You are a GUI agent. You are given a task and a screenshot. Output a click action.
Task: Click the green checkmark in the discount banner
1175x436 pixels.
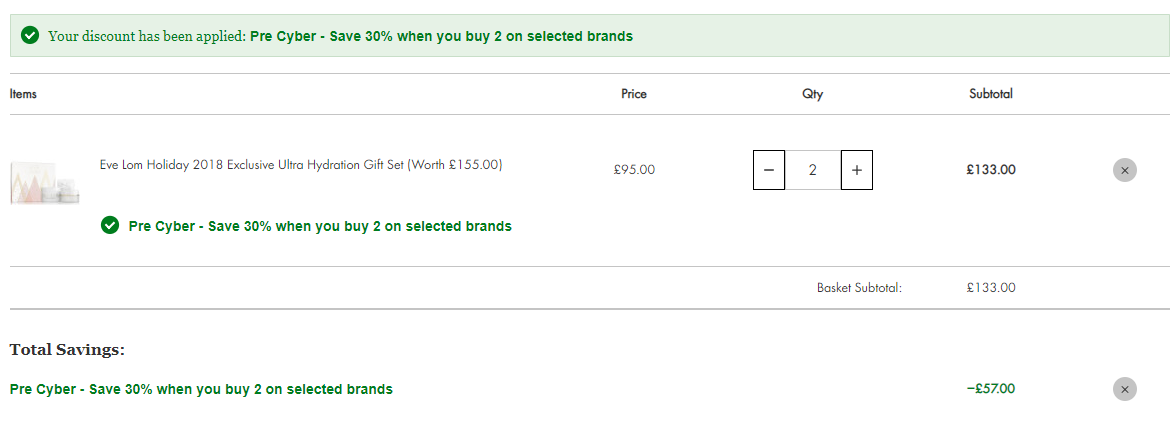(30, 35)
